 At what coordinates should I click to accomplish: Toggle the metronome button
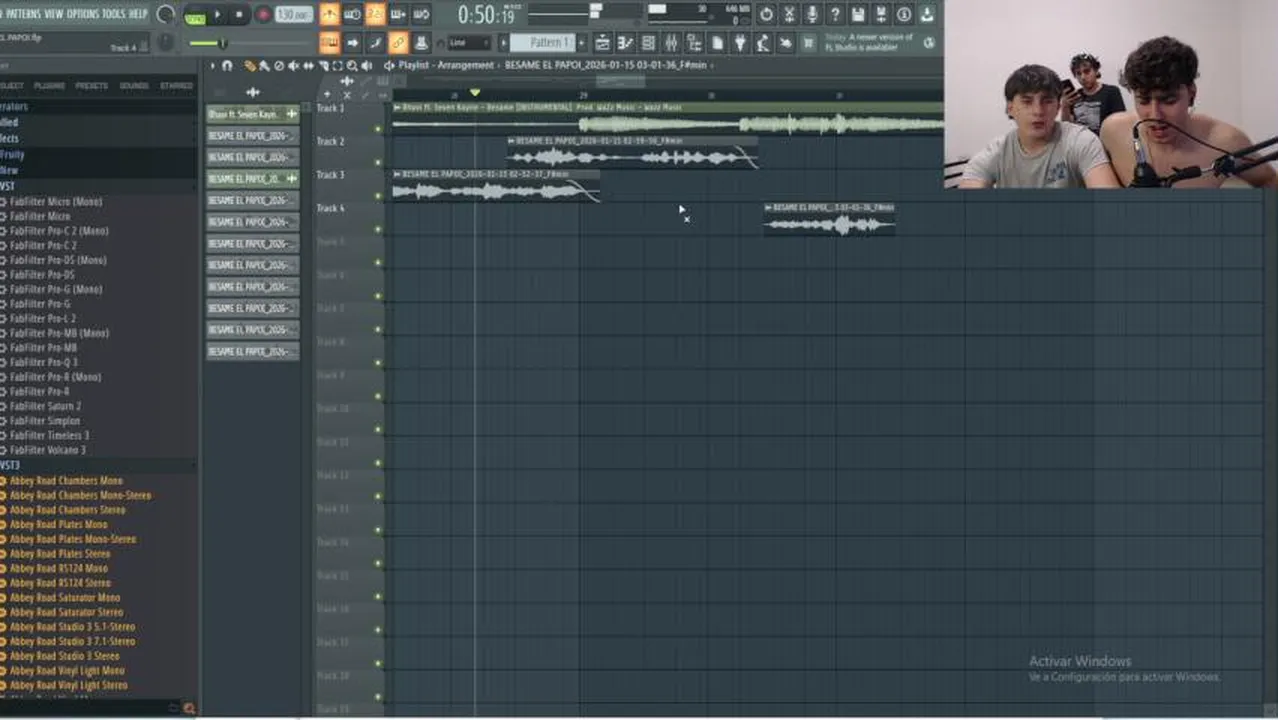click(x=329, y=14)
